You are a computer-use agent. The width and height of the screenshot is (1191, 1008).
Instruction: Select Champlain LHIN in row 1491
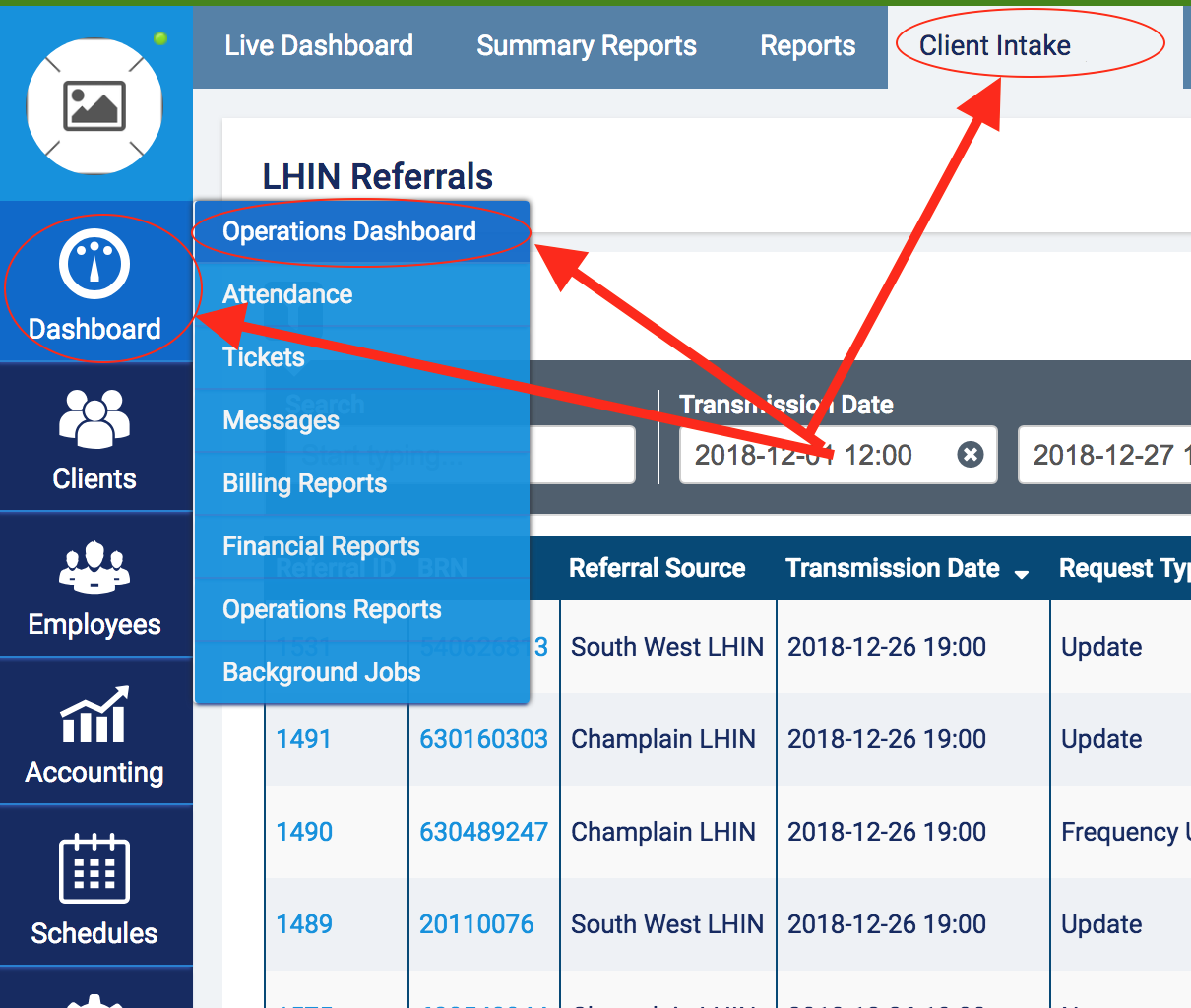point(663,739)
